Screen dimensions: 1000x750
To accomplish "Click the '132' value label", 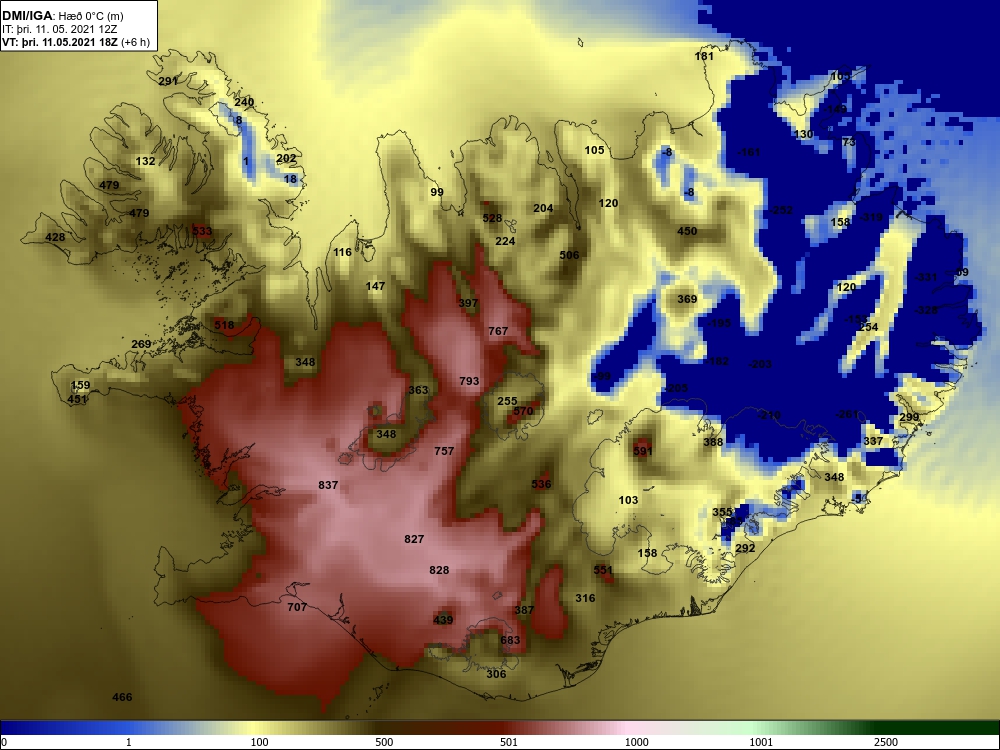I will pyautogui.click(x=145, y=161).
